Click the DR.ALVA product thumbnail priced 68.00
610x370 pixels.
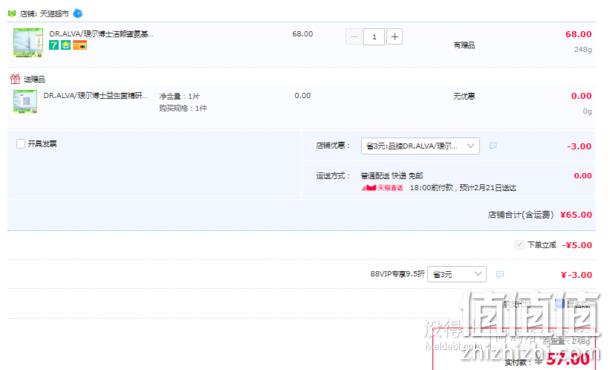(28, 42)
